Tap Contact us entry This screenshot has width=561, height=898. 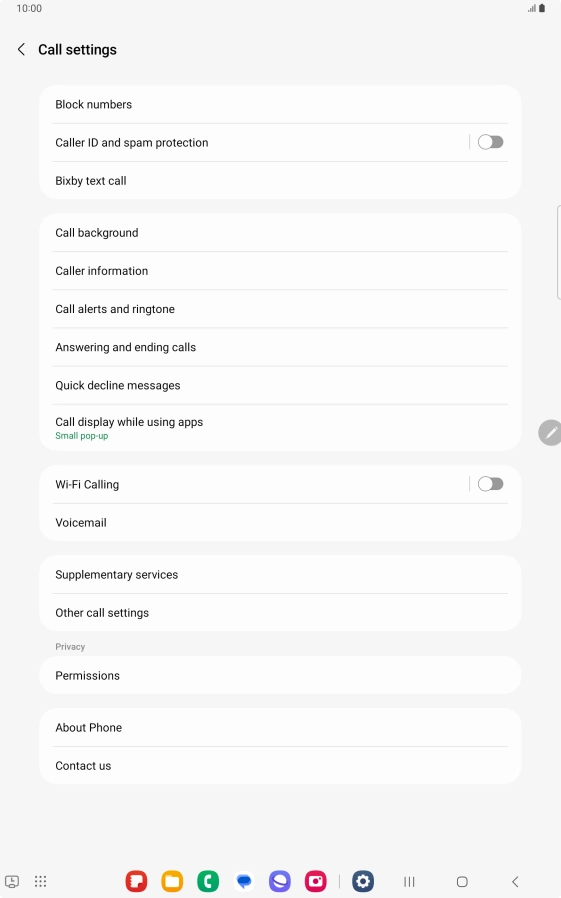point(280,766)
